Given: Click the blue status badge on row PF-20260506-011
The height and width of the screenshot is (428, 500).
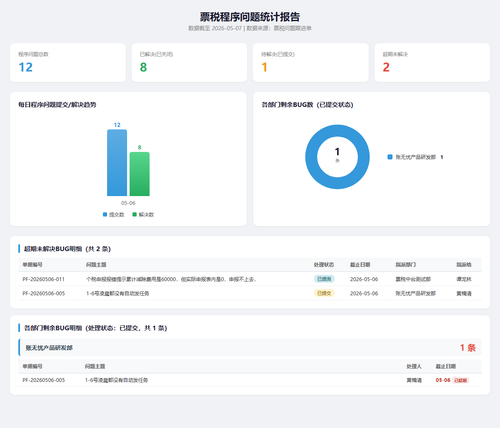Looking at the screenshot, I should click(x=324, y=279).
